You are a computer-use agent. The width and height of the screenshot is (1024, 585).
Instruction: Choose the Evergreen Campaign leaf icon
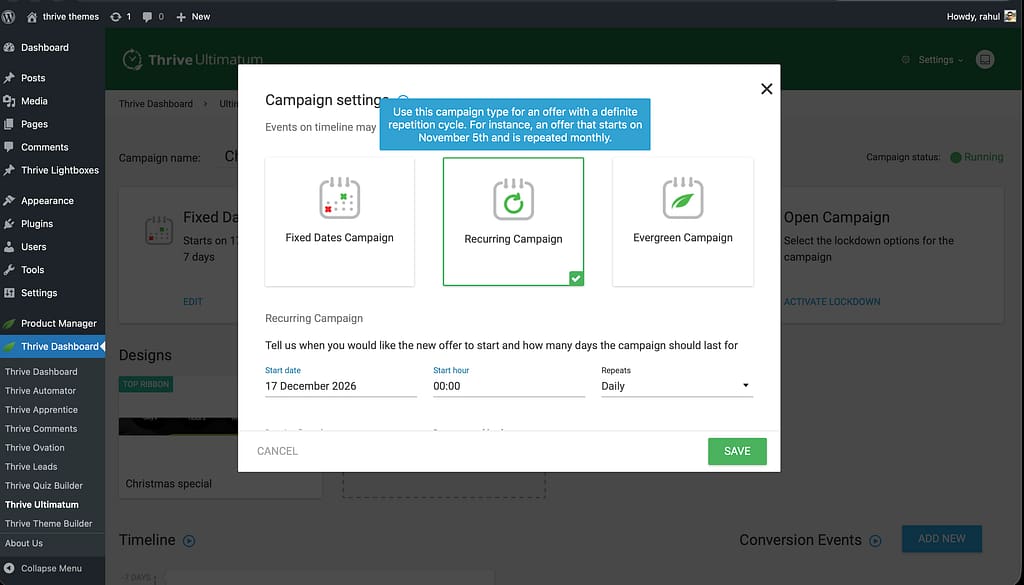click(683, 199)
